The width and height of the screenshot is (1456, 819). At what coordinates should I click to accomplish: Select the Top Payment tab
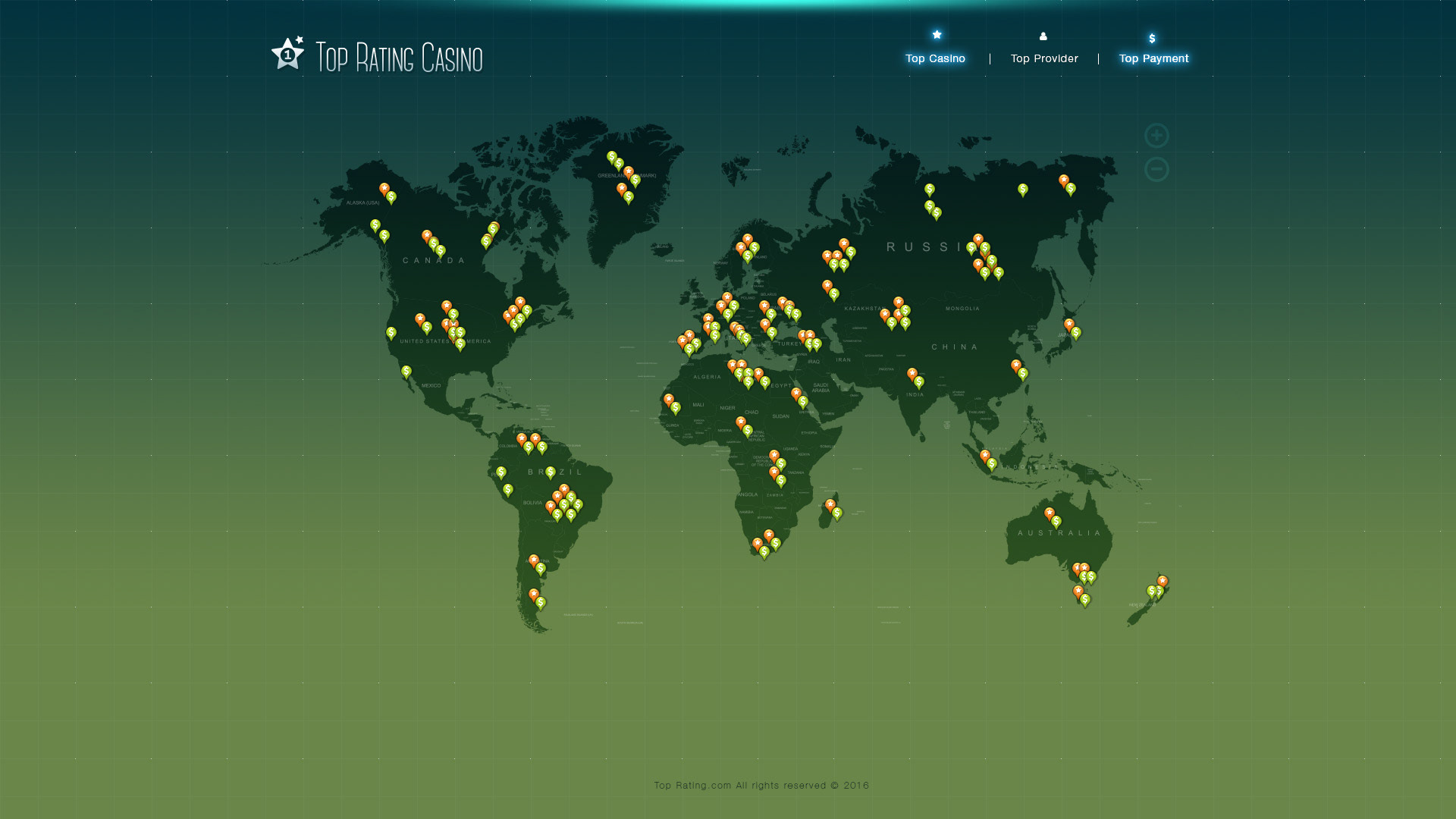point(1153,58)
